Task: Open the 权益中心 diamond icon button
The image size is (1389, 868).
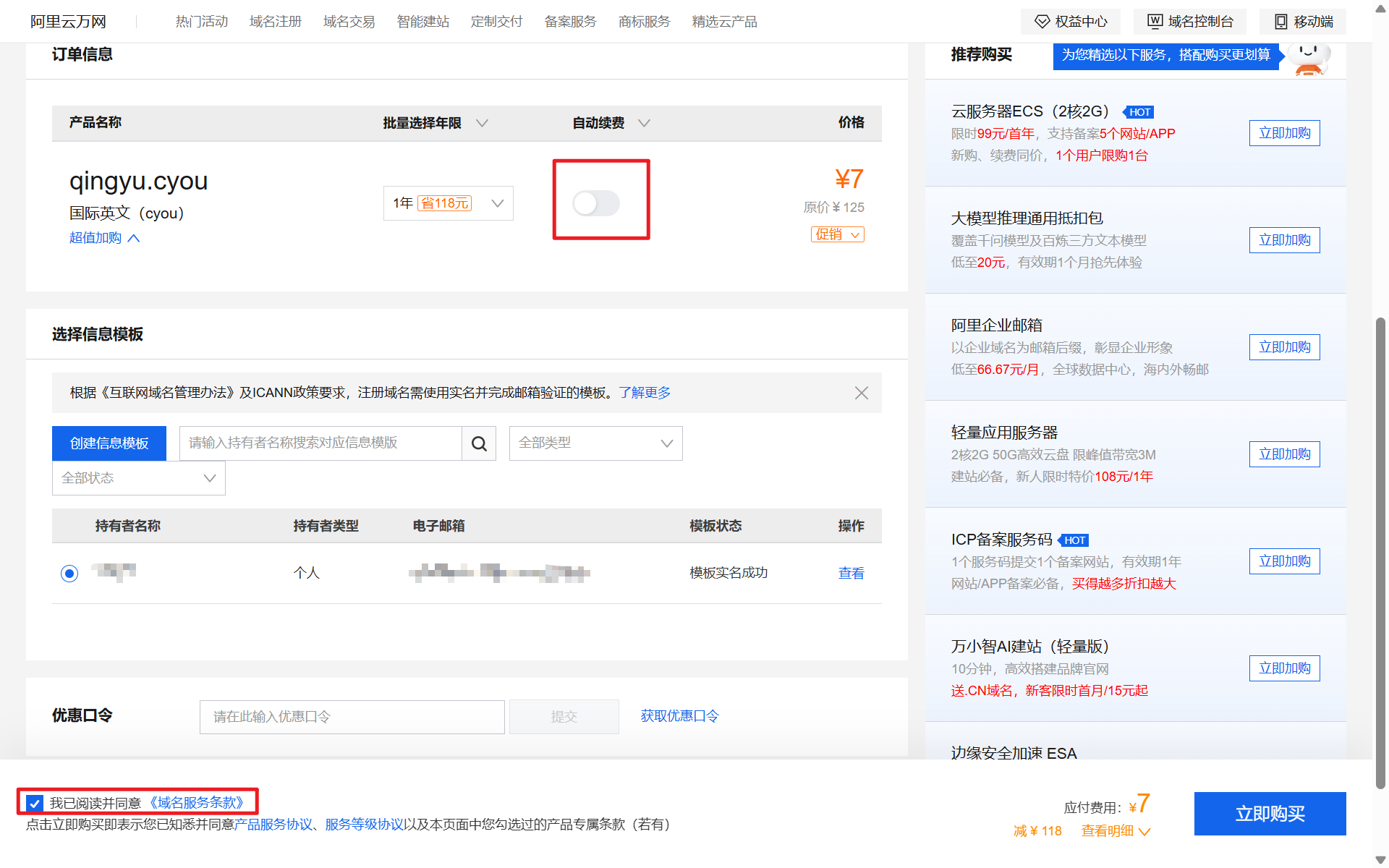Action: (1070, 22)
